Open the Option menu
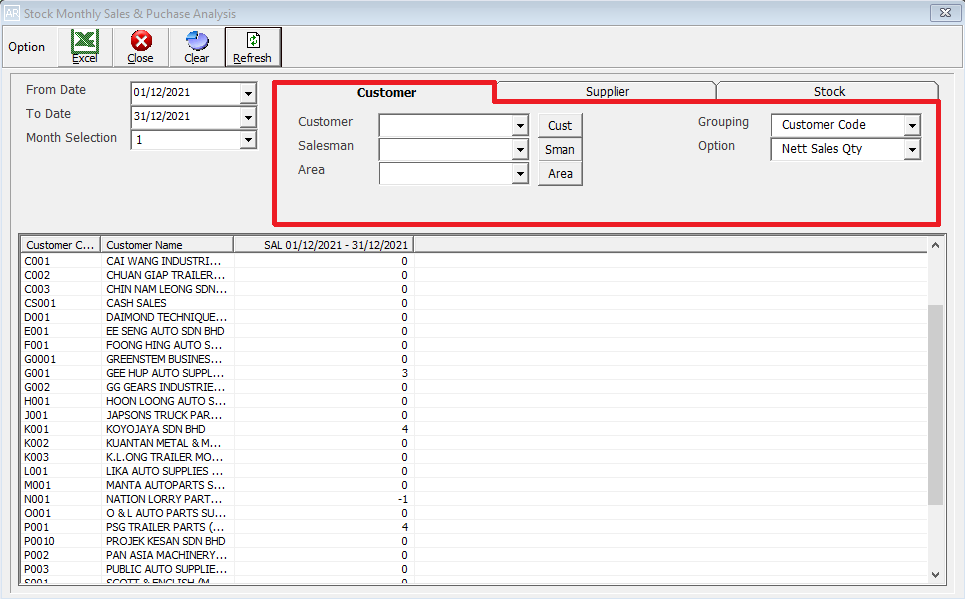Screen dimensions: 965x599 pos(26,47)
